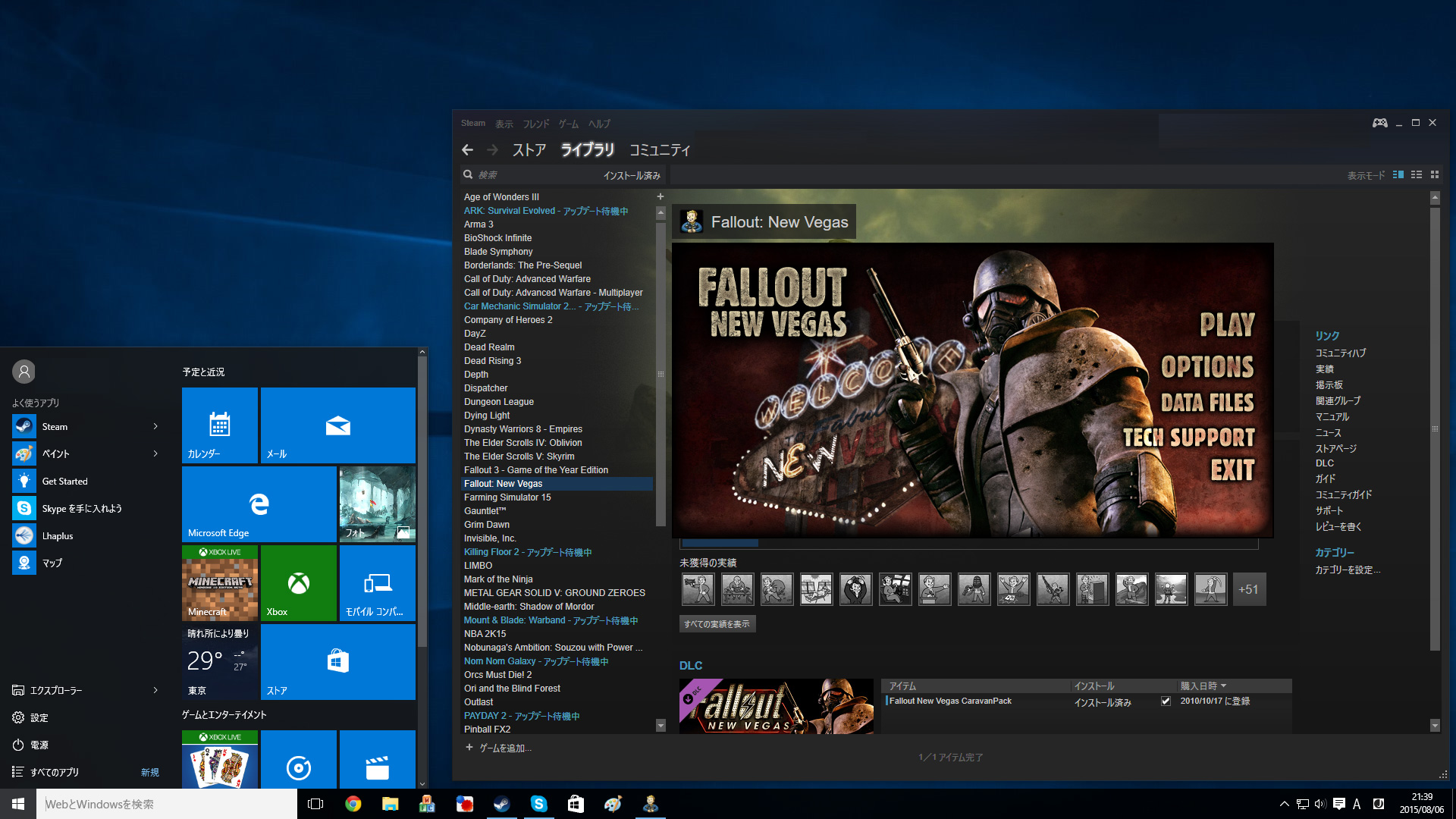
Task: Click カテゴリーを設定 link
Action: tap(1348, 570)
